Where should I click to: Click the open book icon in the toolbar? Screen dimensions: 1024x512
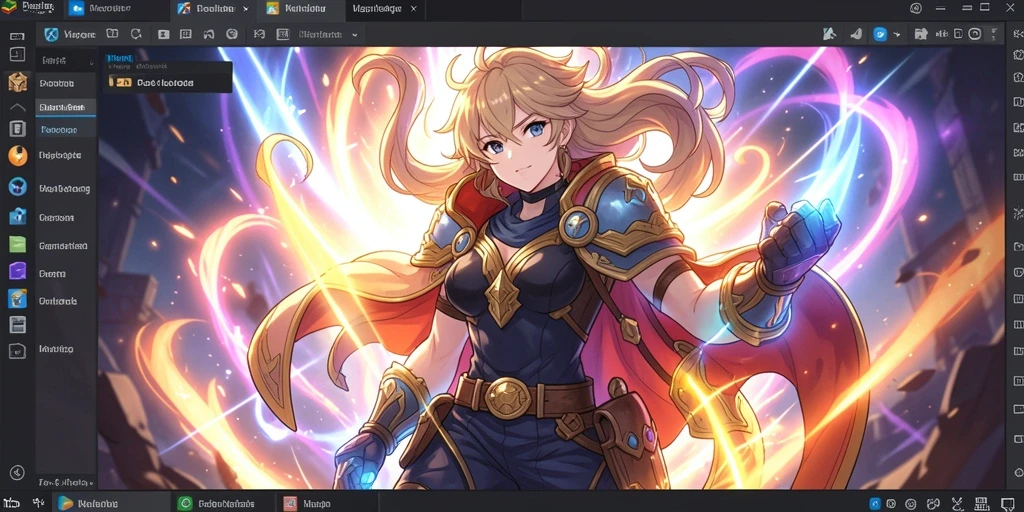point(112,34)
